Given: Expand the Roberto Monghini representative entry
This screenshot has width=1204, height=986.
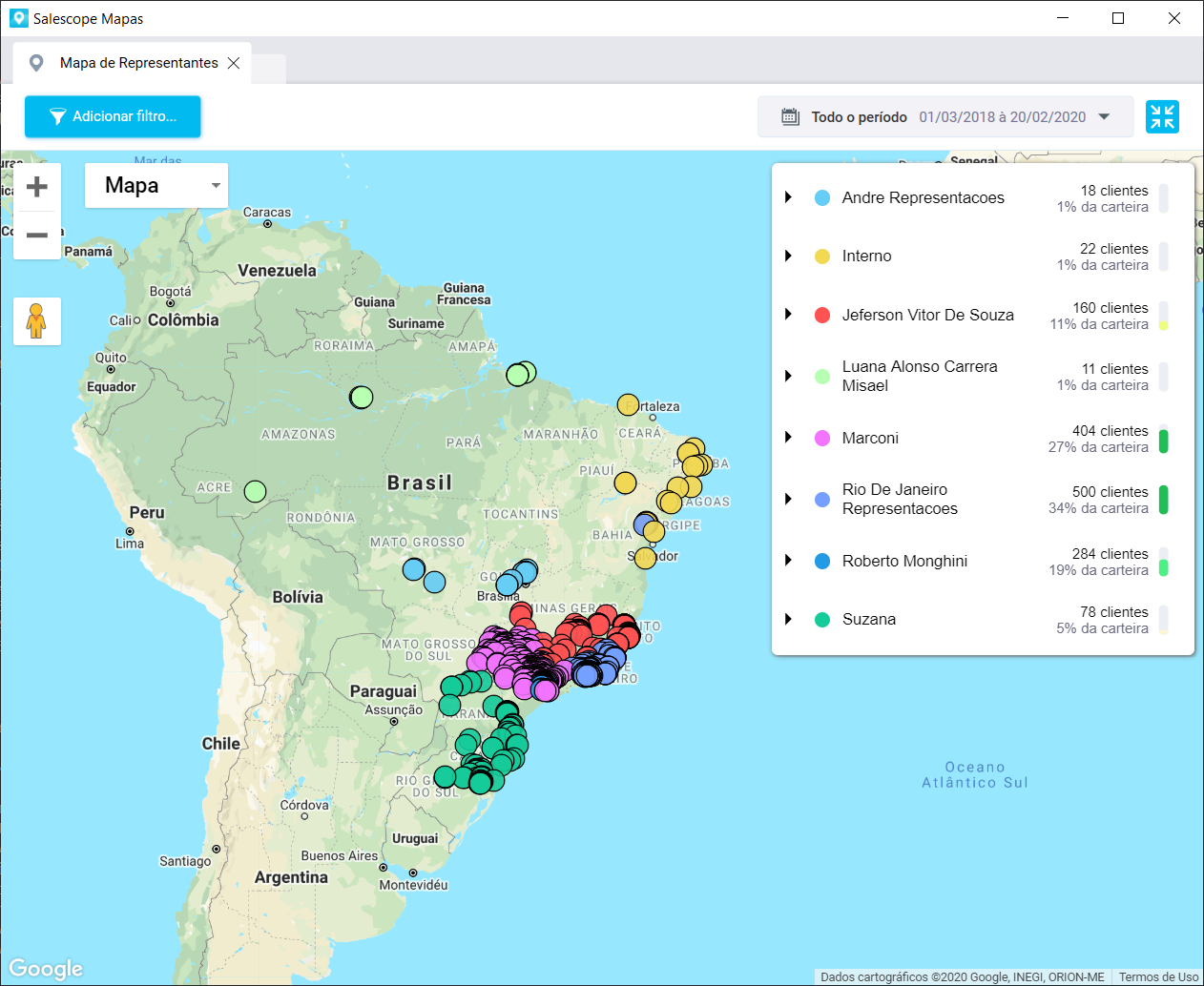Looking at the screenshot, I should pos(786,561).
